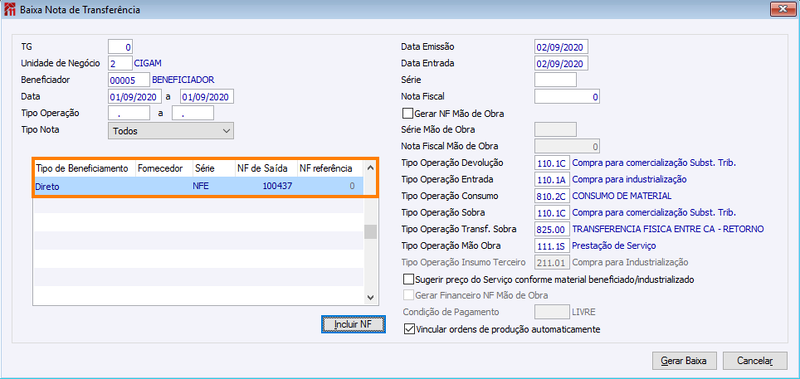Click Tipo Operação Insumo Terceiro field 211.01
Screen dimensions: 800x379
click(x=552, y=262)
